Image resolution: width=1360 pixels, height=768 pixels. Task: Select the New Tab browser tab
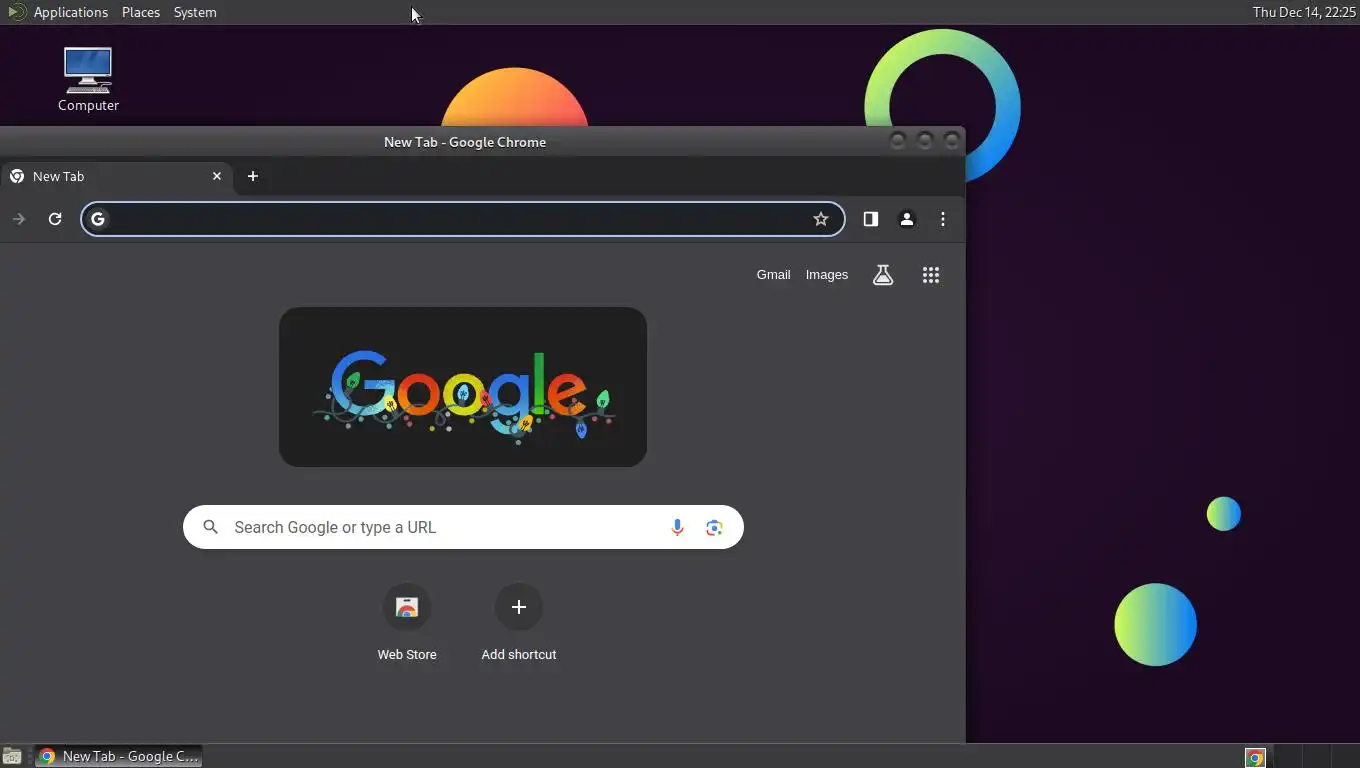(x=116, y=176)
